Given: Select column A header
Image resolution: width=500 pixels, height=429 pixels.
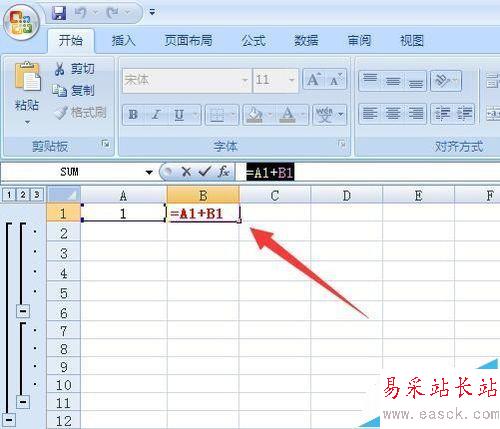Looking at the screenshot, I should (x=124, y=196).
